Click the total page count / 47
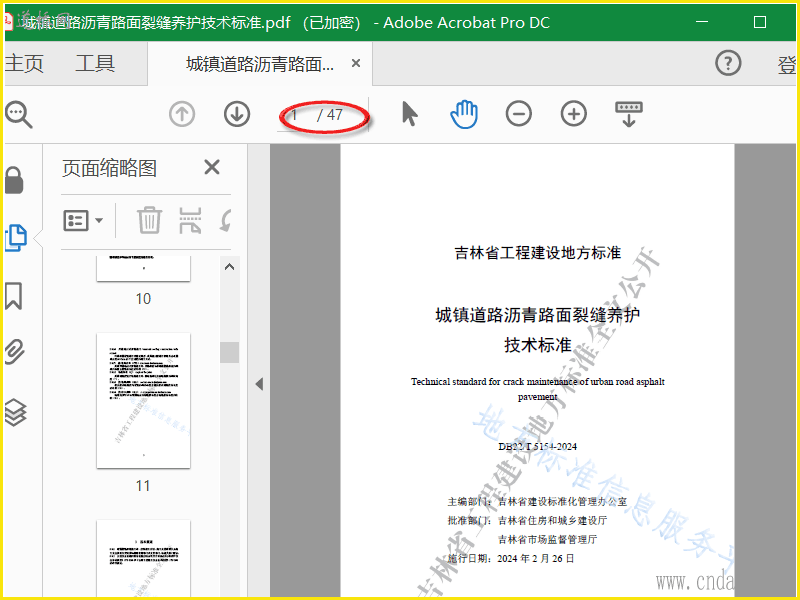800x600 pixels. click(x=330, y=115)
